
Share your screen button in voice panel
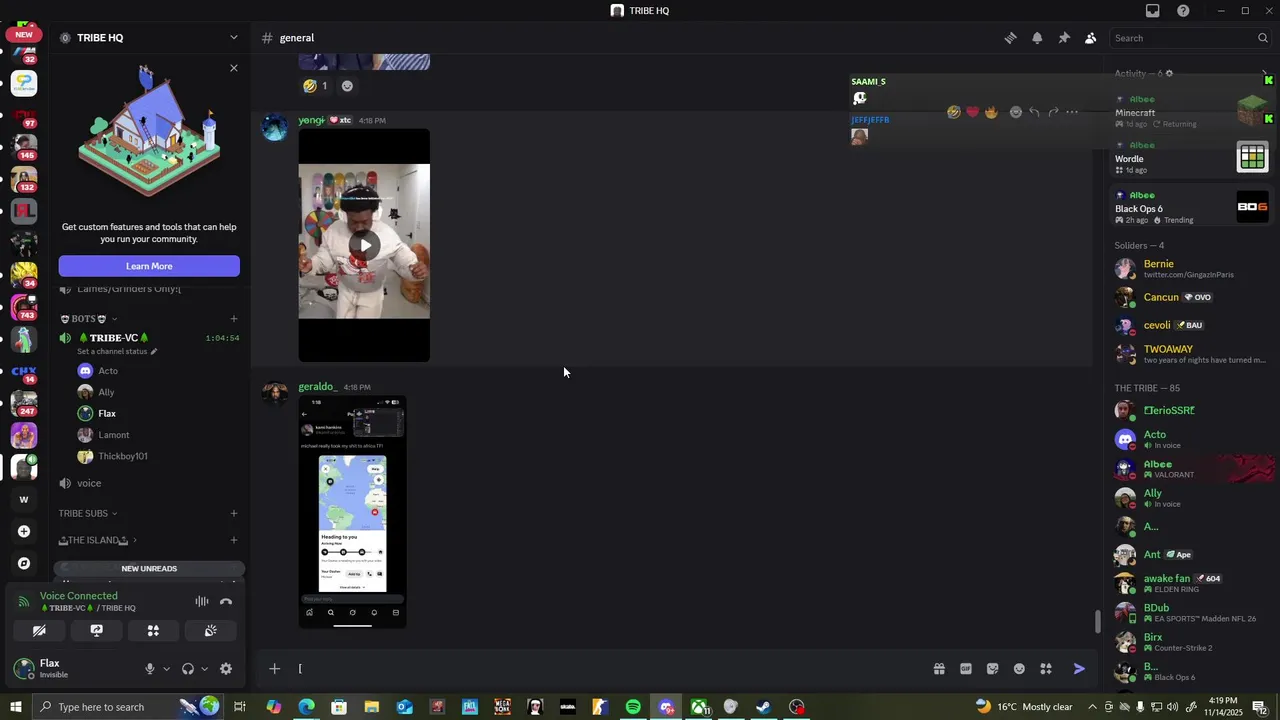pos(96,631)
